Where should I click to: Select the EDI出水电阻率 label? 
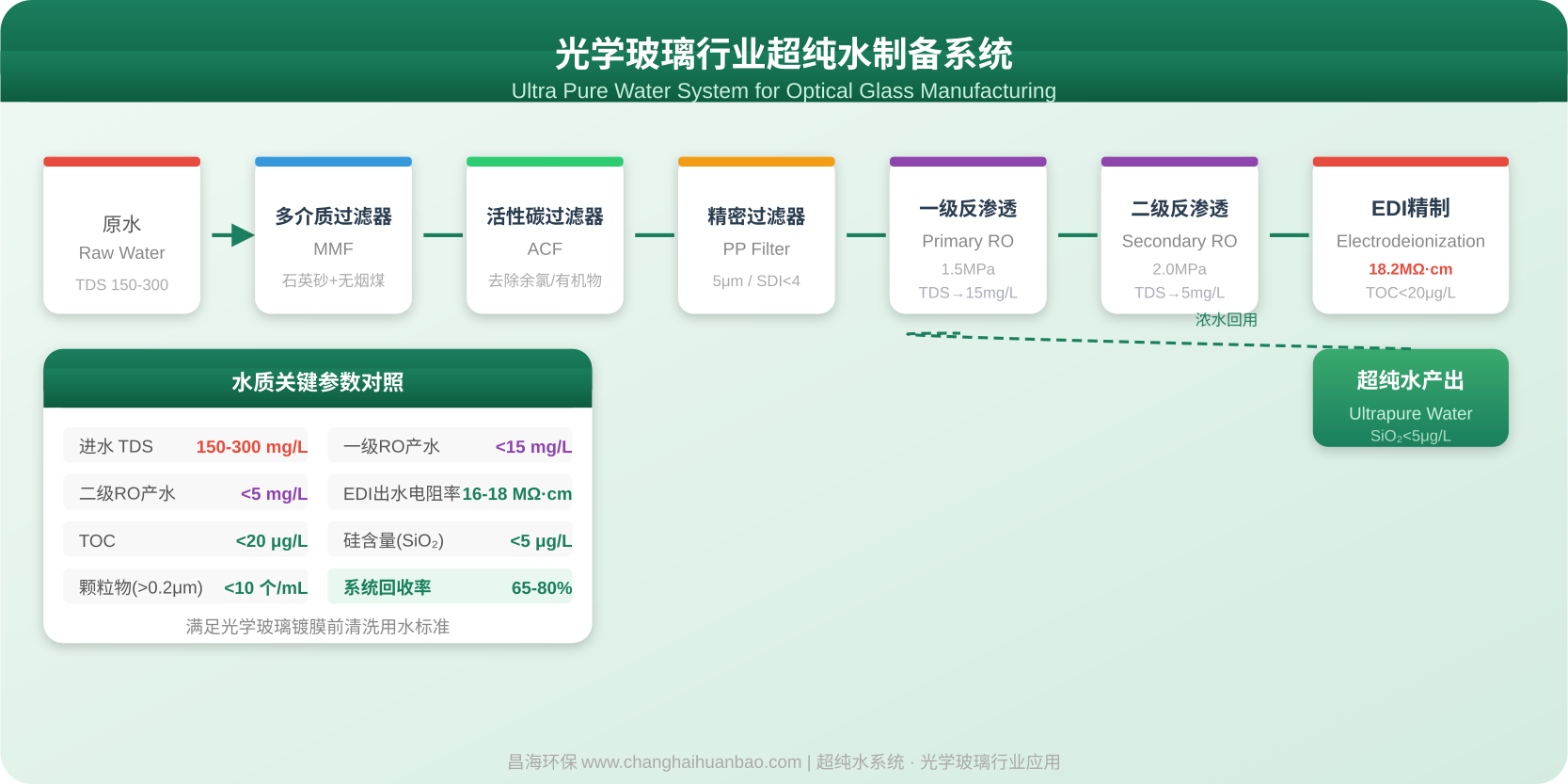402,493
